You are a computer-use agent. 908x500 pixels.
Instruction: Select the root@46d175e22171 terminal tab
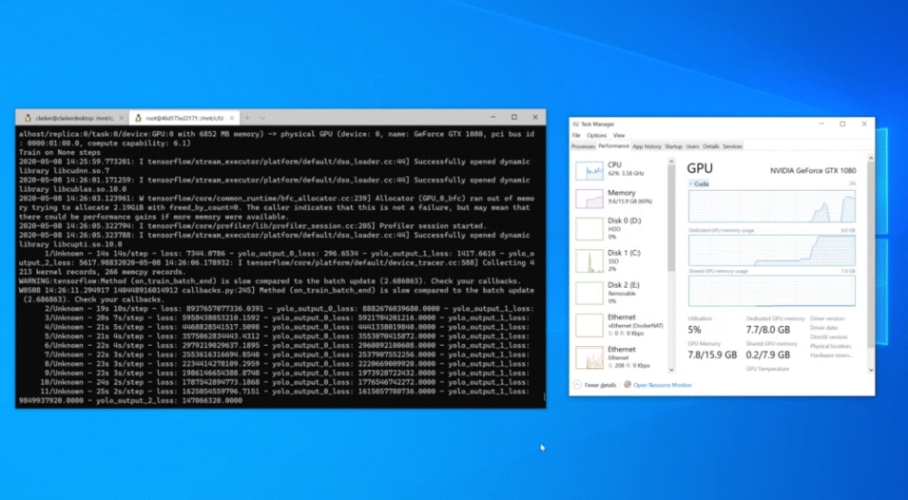tap(184, 118)
